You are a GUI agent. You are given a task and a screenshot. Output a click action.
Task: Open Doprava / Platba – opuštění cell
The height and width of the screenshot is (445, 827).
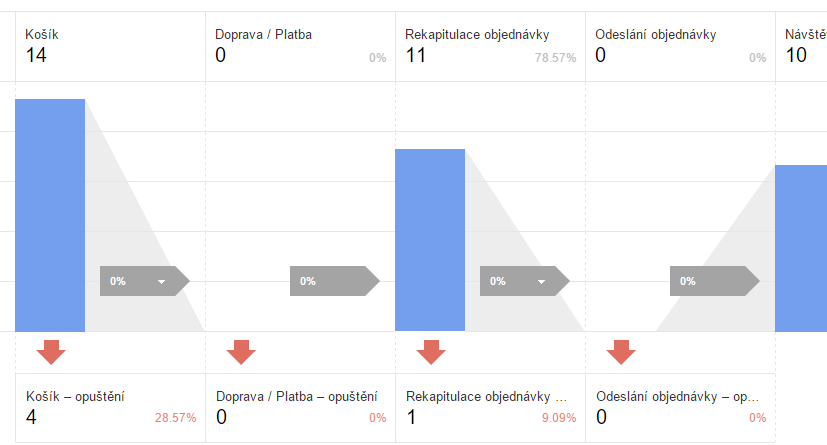click(x=300, y=408)
